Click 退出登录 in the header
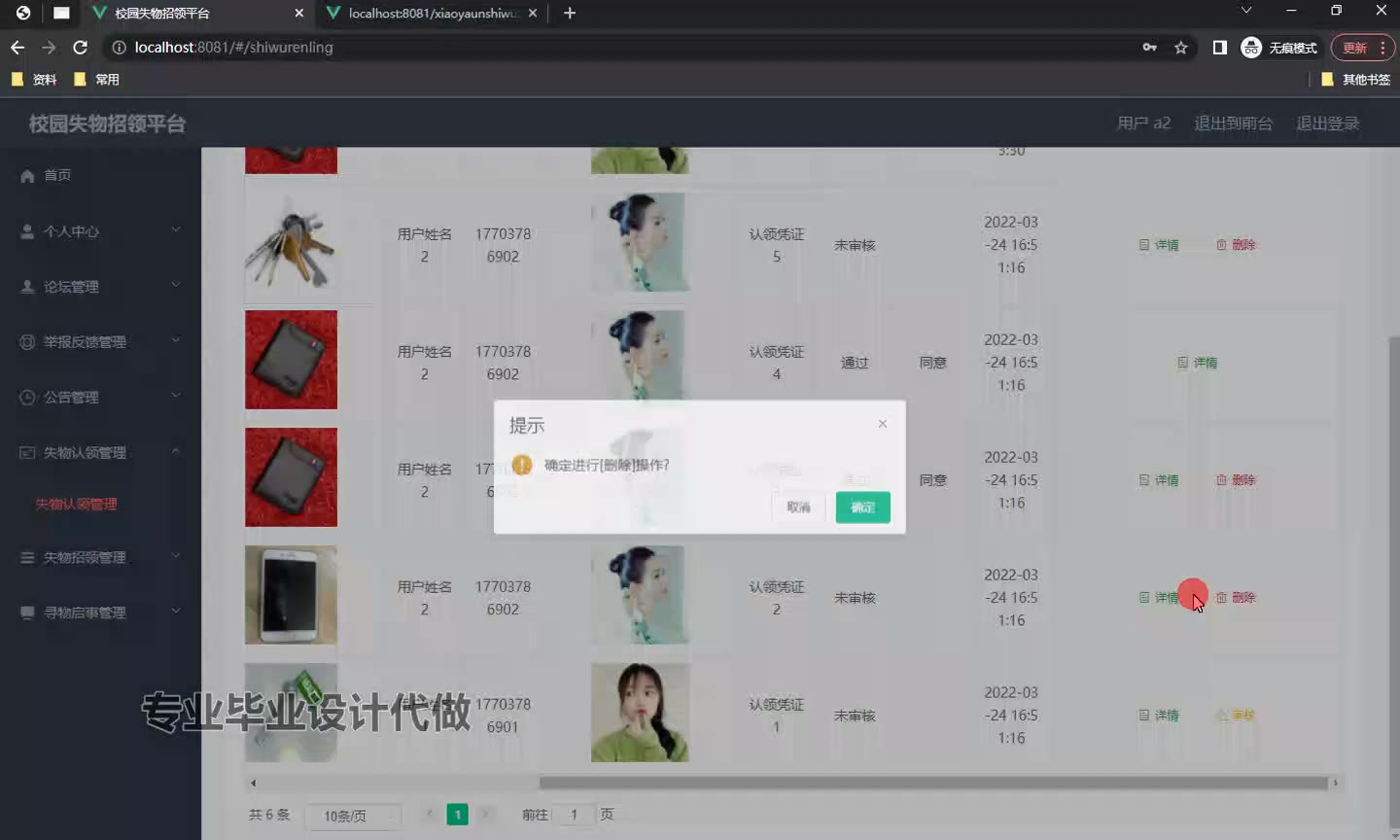The image size is (1400, 840). coord(1327,123)
